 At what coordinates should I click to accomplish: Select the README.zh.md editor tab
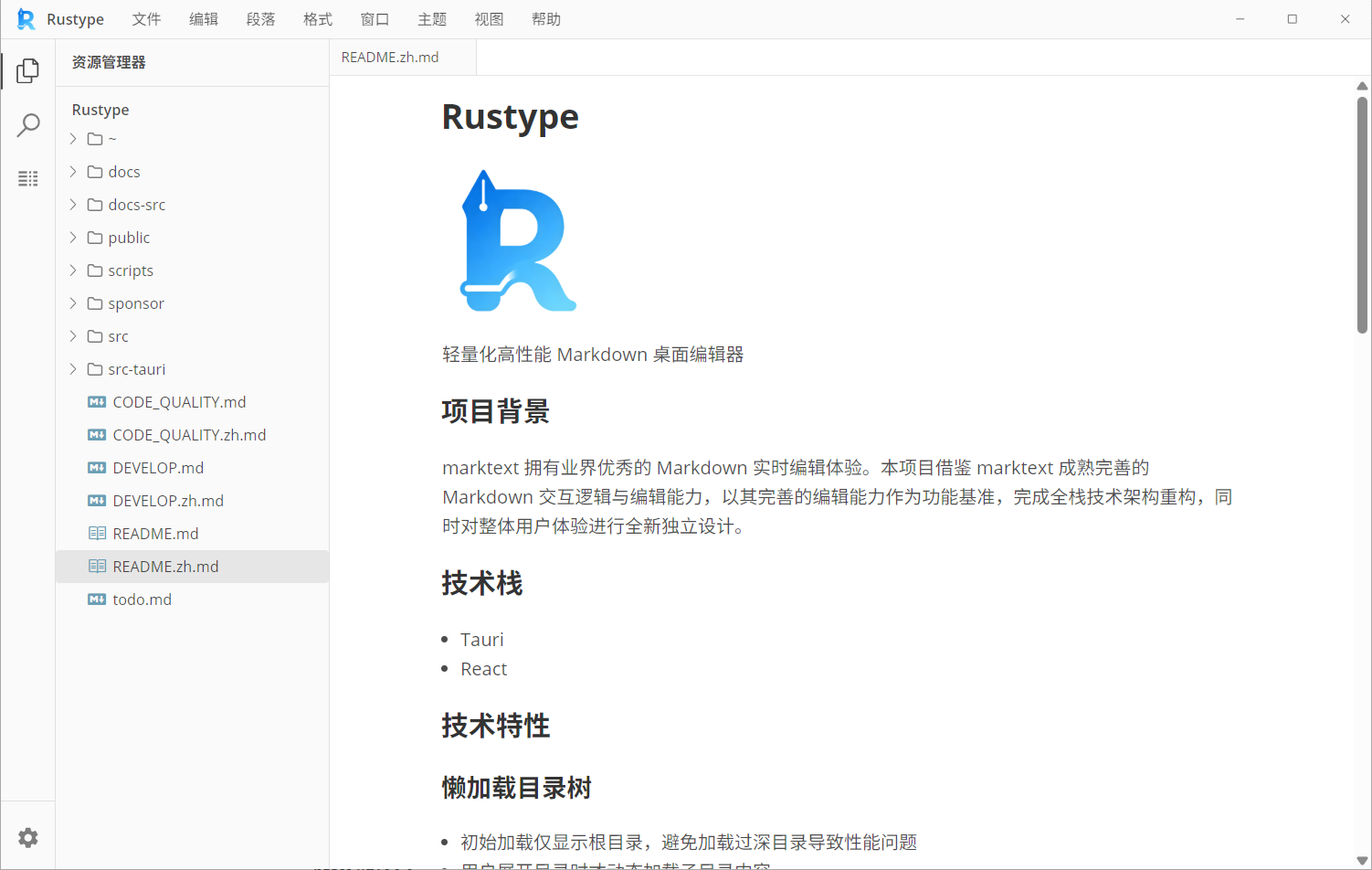403,58
